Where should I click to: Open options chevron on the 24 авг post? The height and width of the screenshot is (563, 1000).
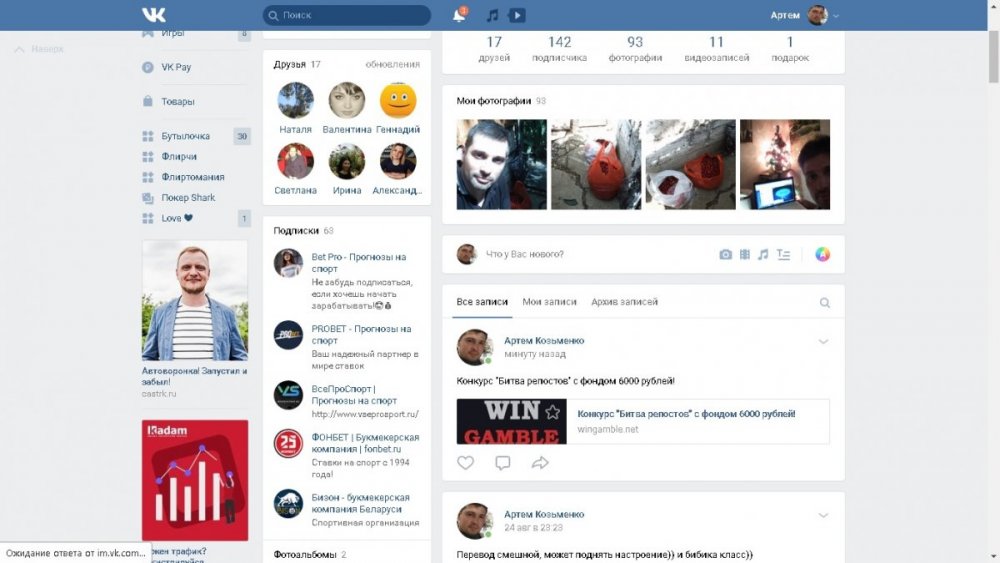point(823,516)
